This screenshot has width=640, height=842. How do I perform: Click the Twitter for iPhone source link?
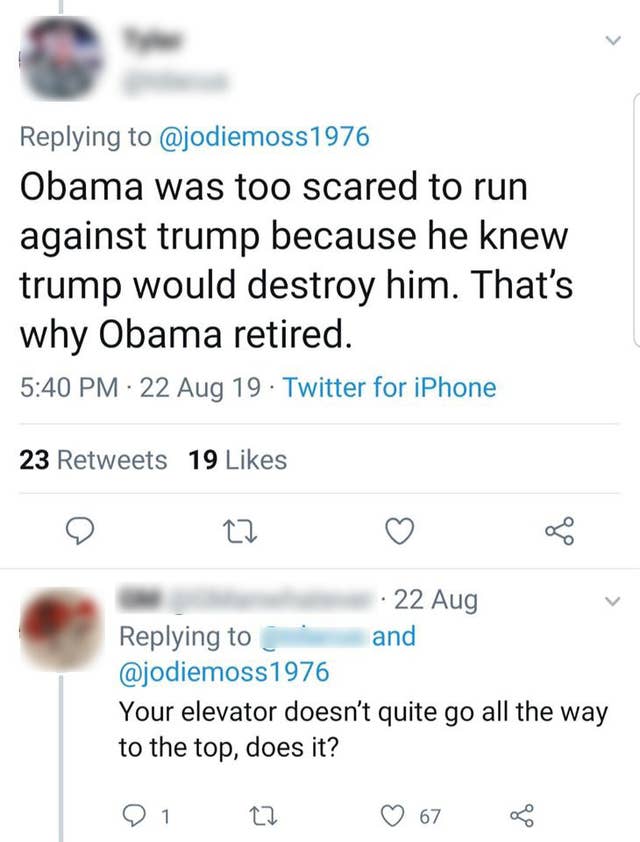pos(390,387)
